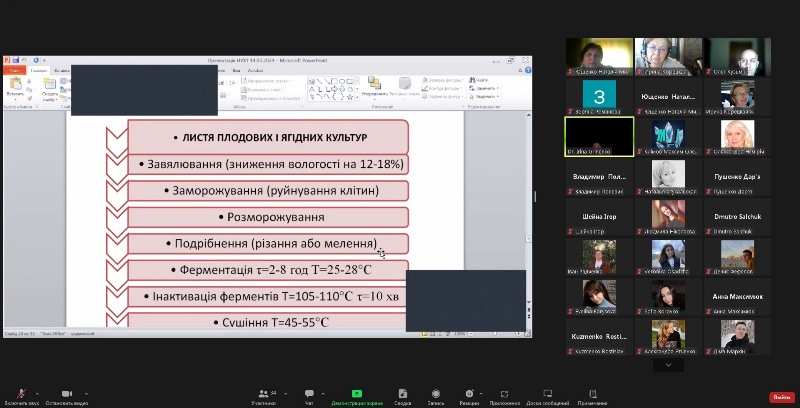Open the Participants panel
800x408 pixels.
point(264,397)
